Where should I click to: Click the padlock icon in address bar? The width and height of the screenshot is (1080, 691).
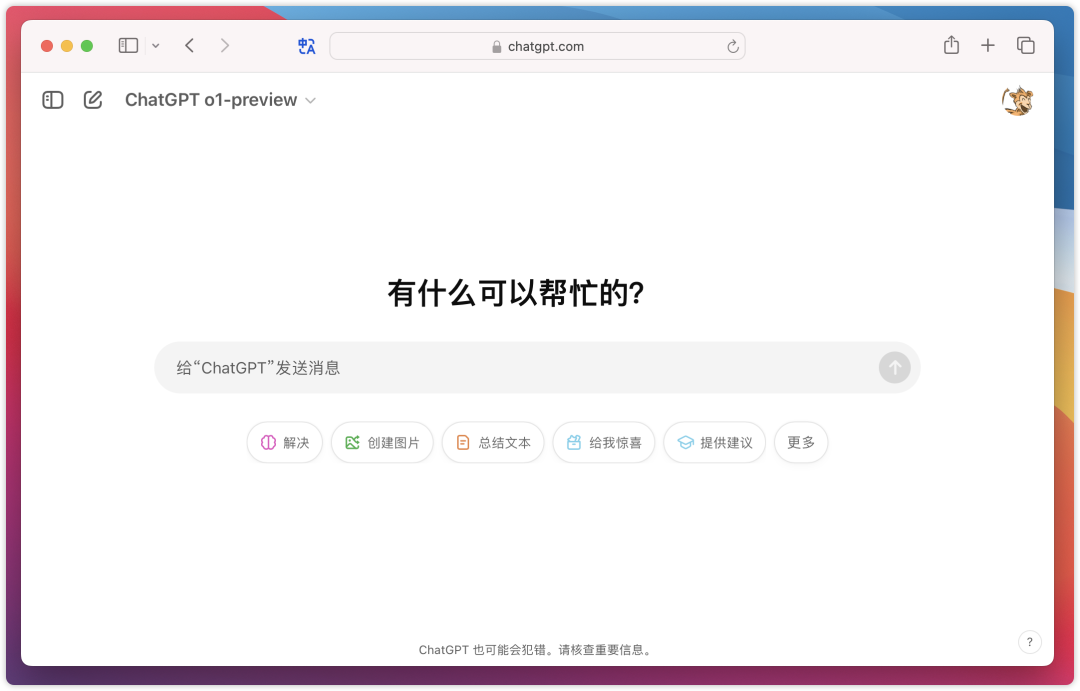pos(497,47)
